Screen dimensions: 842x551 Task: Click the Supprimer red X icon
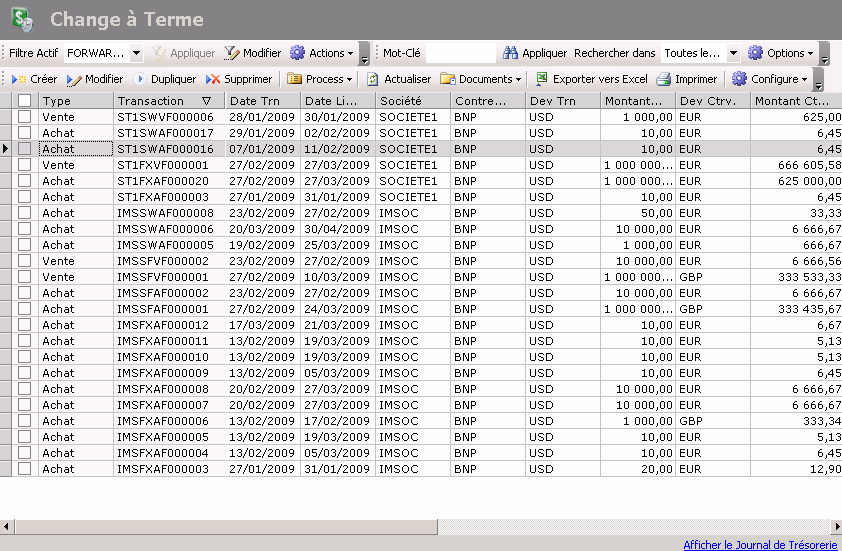click(x=213, y=79)
